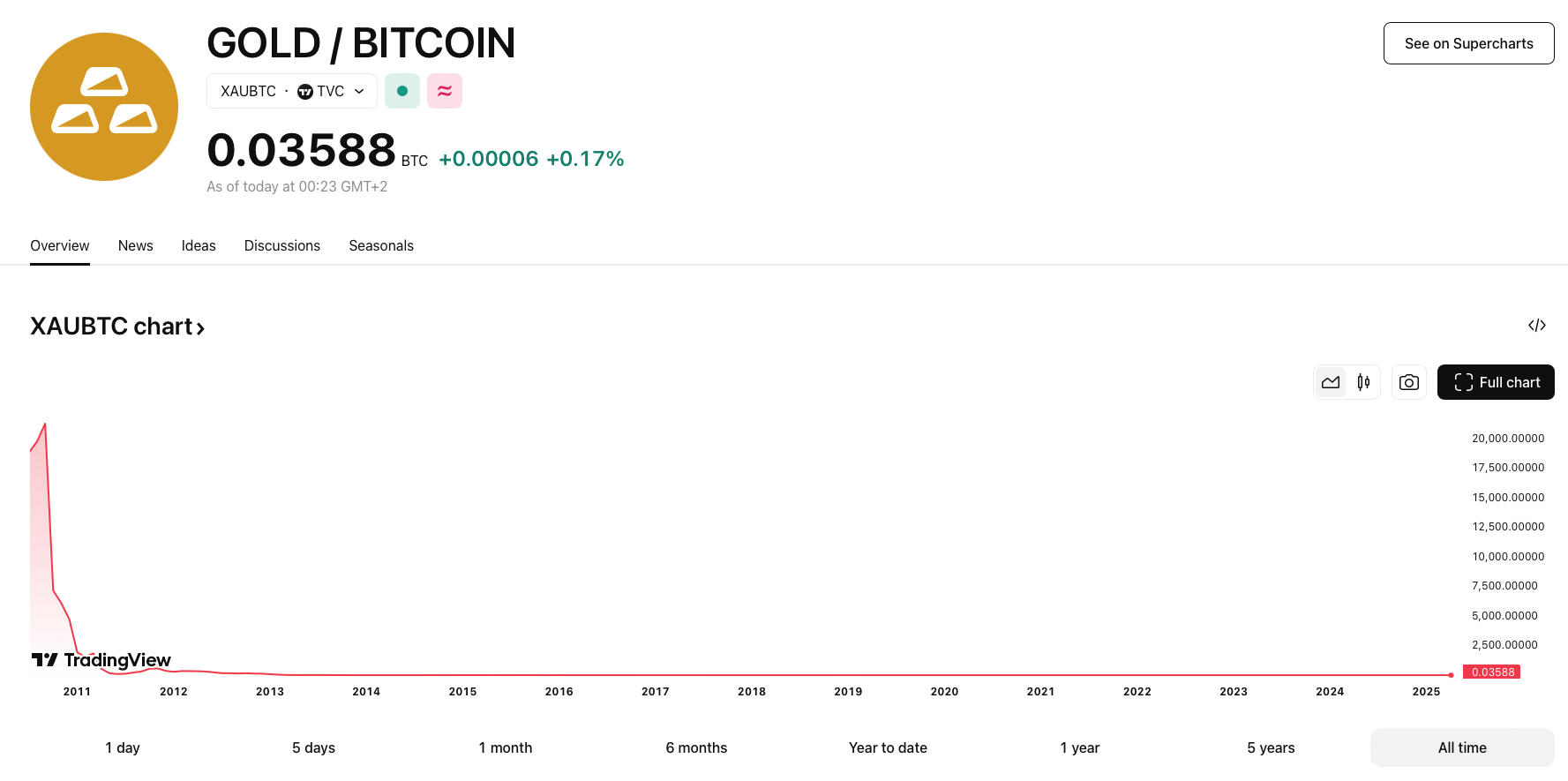Click the red 0.03588 price label

pyautogui.click(x=1492, y=672)
